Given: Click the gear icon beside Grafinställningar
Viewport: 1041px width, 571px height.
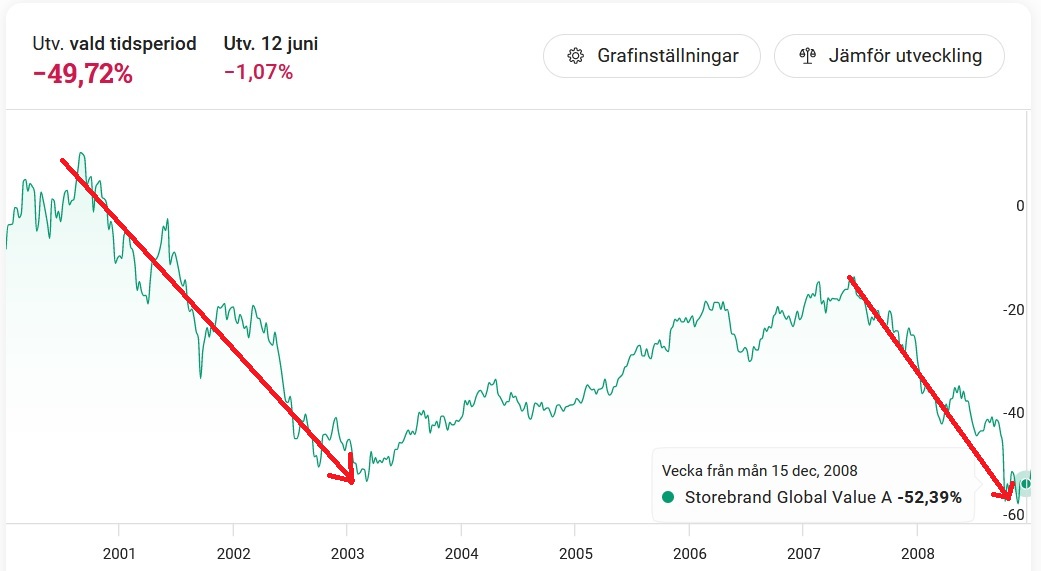Looking at the screenshot, I should (x=575, y=56).
